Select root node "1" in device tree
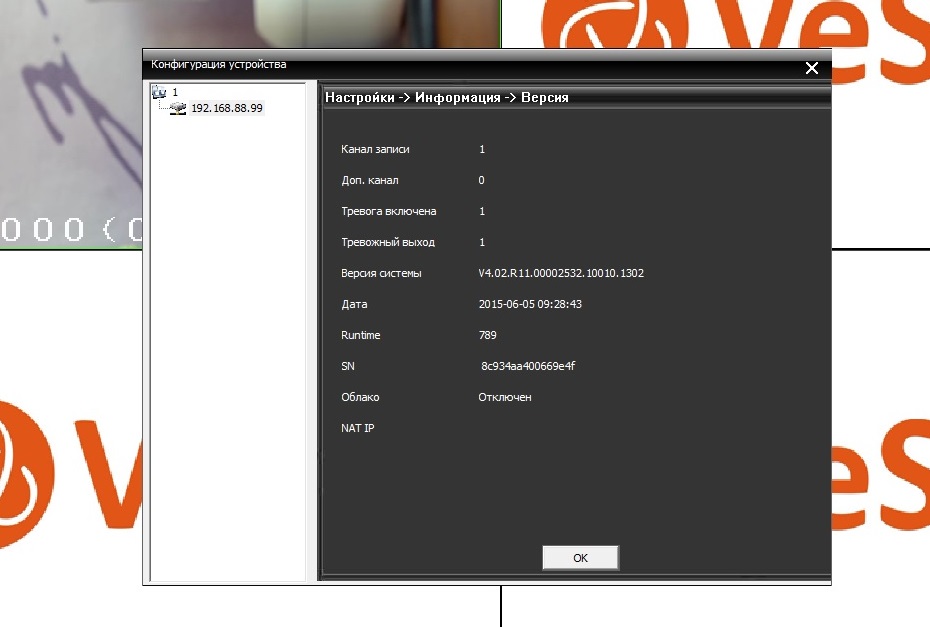The image size is (930, 627). 174,92
